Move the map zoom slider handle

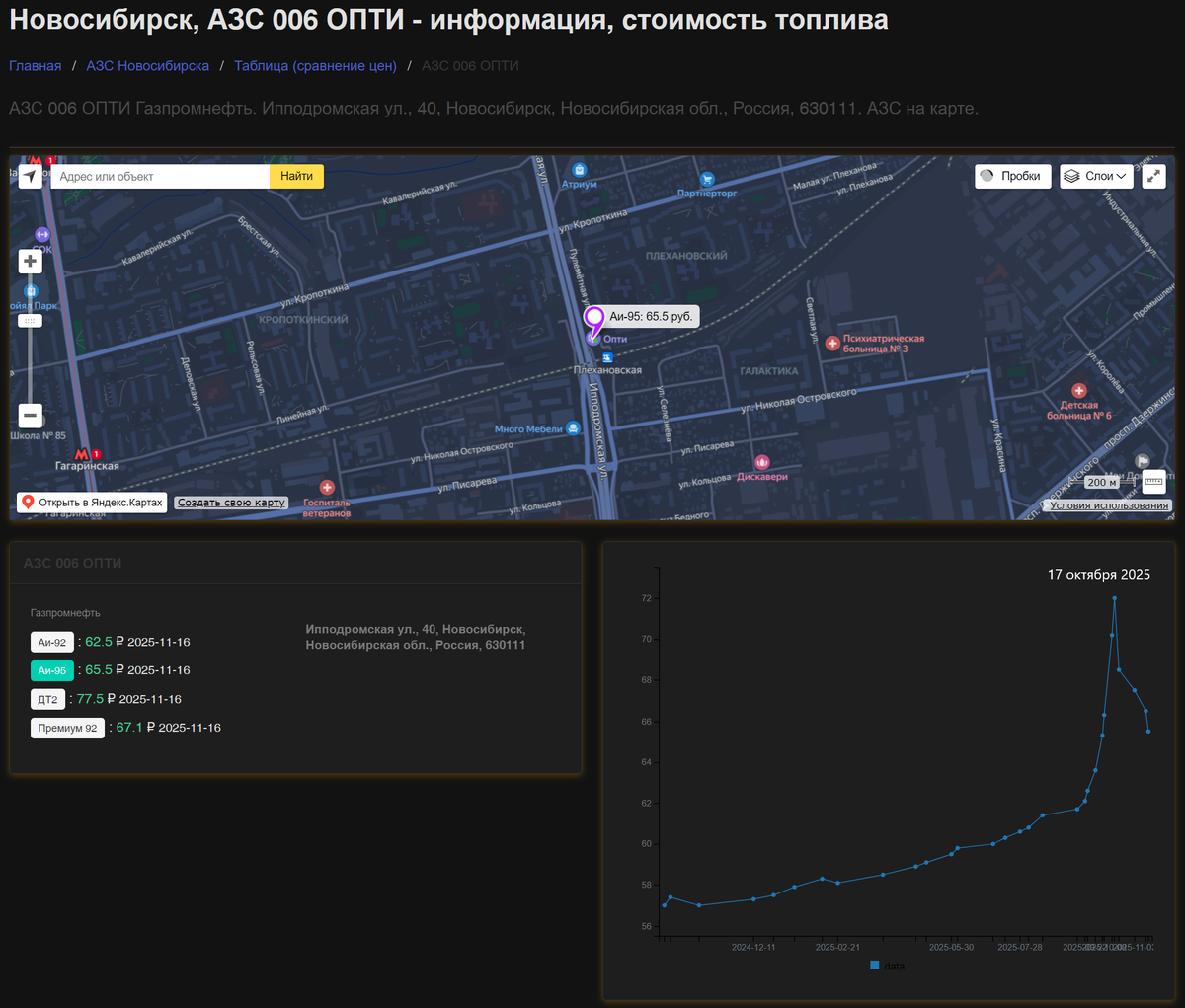[x=31, y=321]
